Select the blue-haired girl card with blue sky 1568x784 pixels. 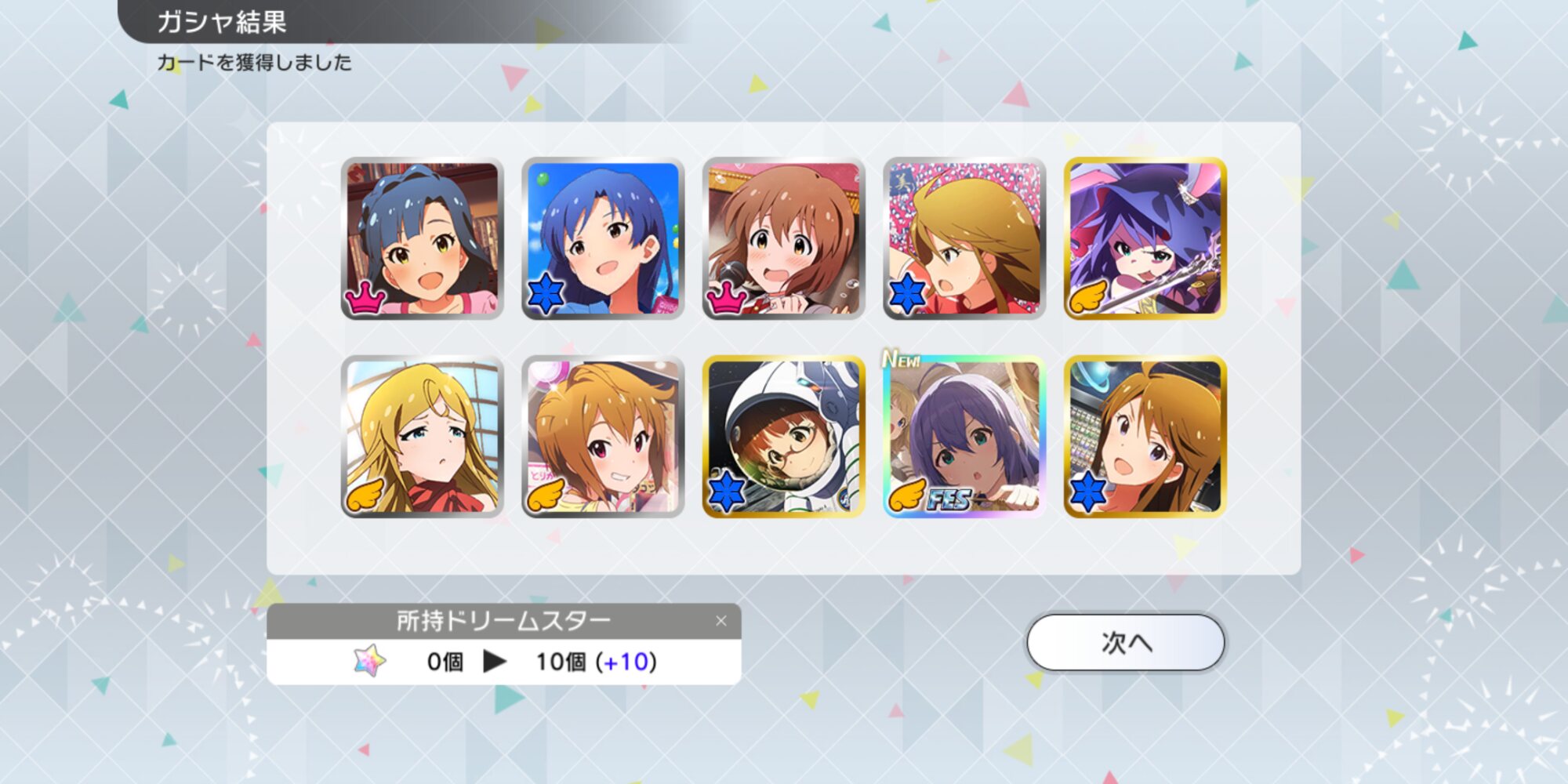click(x=603, y=238)
